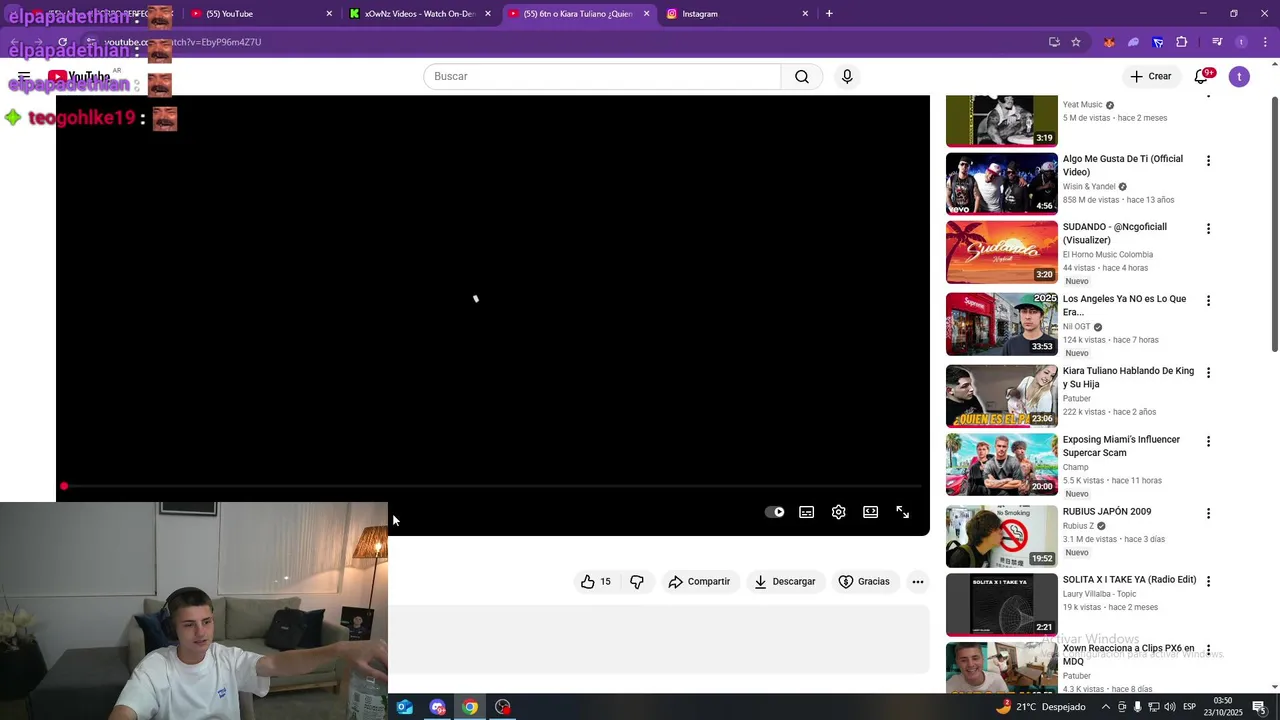Click the Descargar download button

click(x=785, y=582)
